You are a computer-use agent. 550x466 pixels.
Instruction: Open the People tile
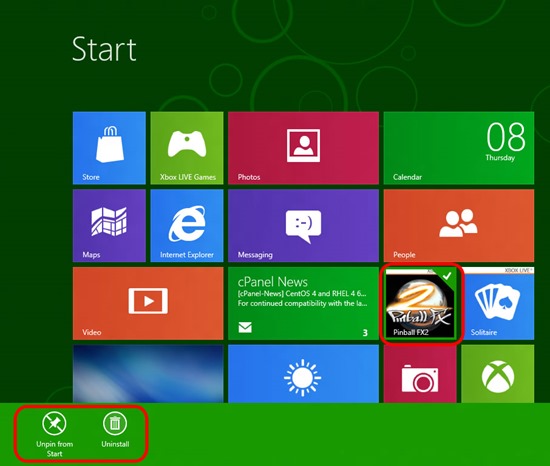tap(459, 225)
